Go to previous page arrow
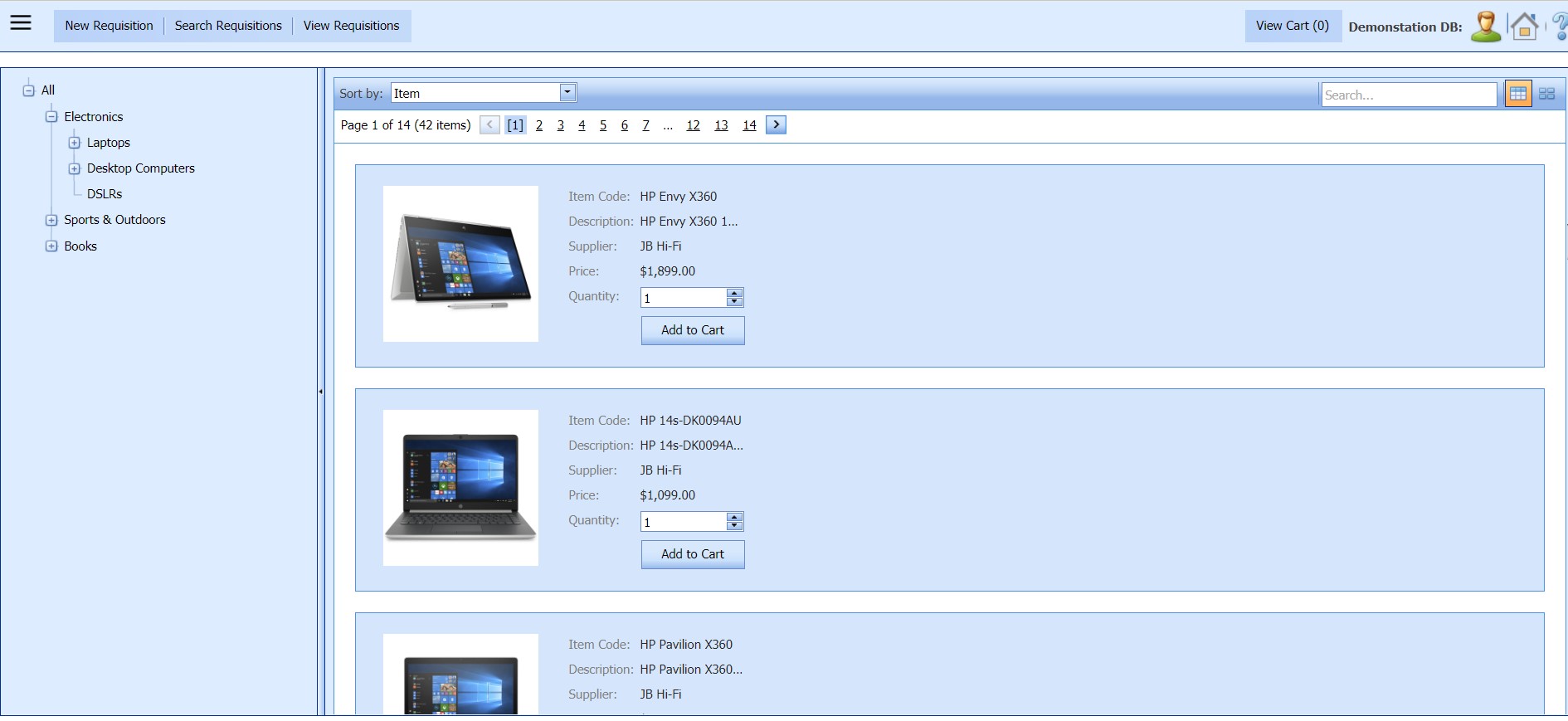The height and width of the screenshot is (721, 1568). (489, 124)
